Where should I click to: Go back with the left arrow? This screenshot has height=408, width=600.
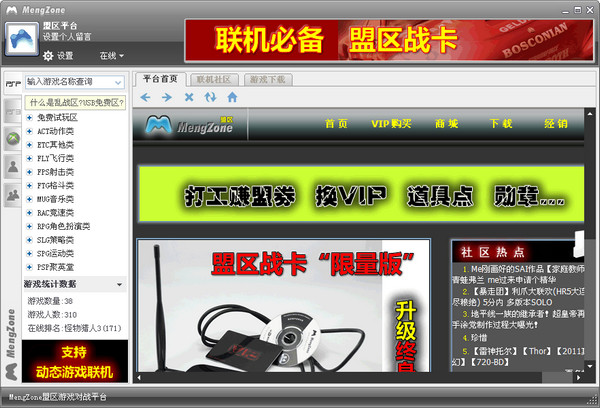(x=145, y=97)
